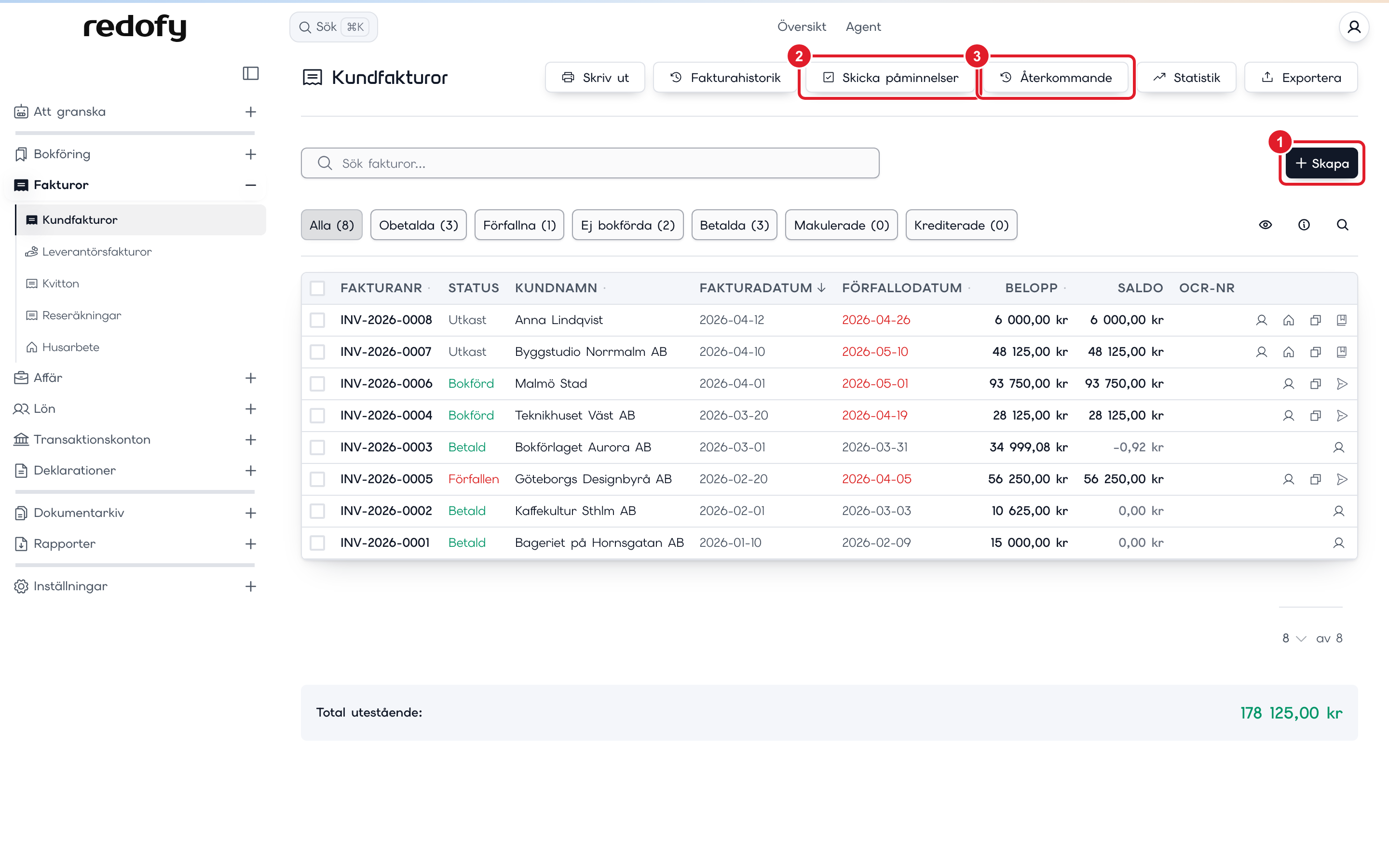Select checkbox for Bageriet på Hornsgatan AB
The height and width of the screenshot is (868, 1389).
click(x=317, y=542)
